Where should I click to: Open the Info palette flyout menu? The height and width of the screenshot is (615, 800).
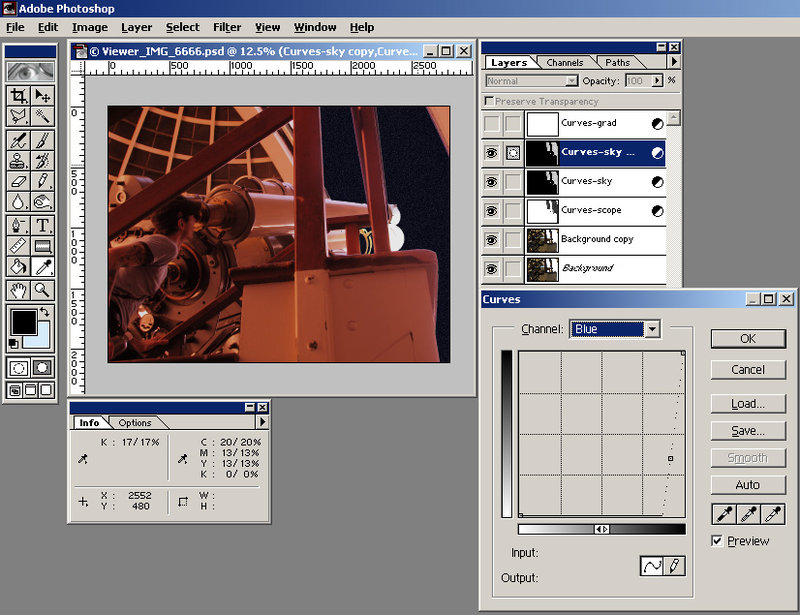(x=262, y=422)
